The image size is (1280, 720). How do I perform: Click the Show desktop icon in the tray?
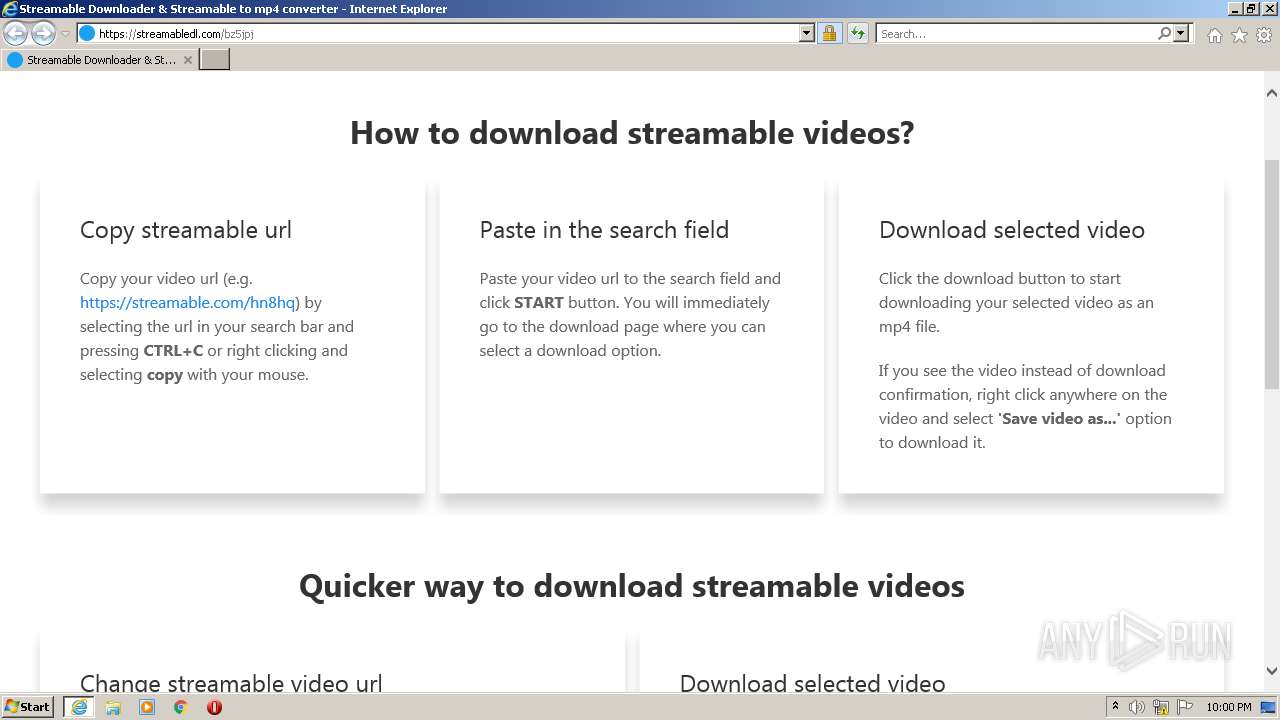(1270, 707)
